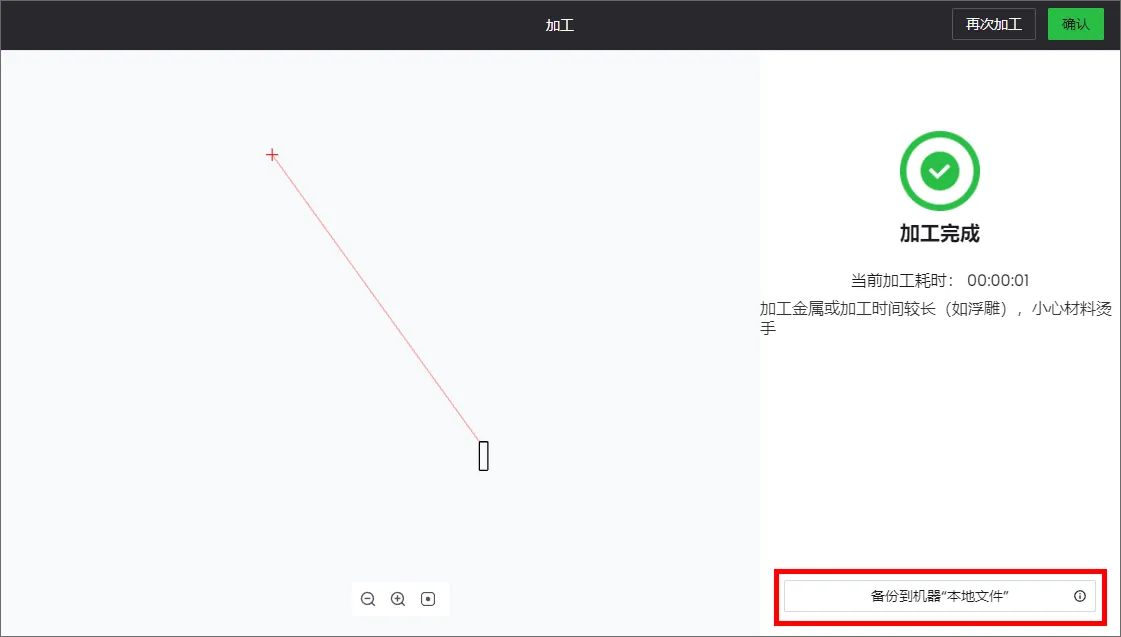Select the black rectangle shape on canvas
Viewport: 1121px width, 637px height.
(484, 456)
